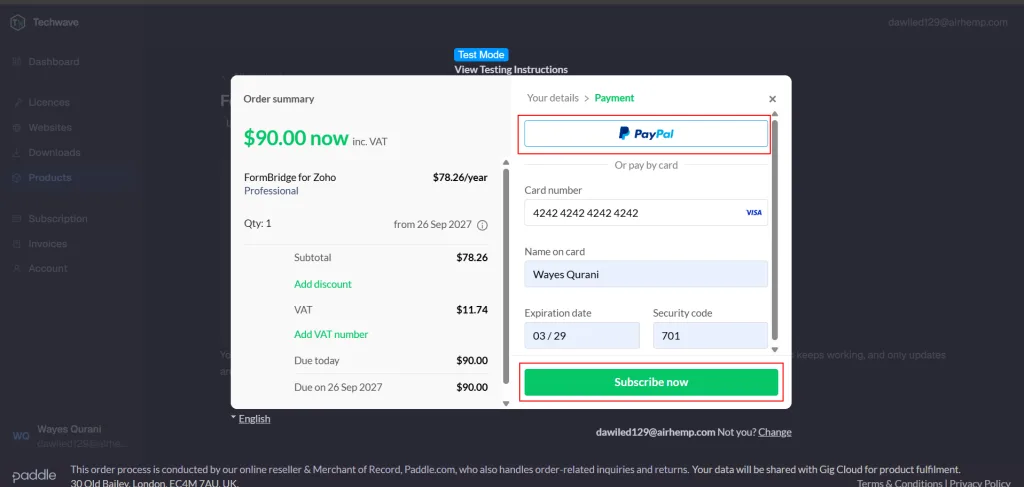
Task: Open the Privacy Policy link
Action: click(x=980, y=484)
